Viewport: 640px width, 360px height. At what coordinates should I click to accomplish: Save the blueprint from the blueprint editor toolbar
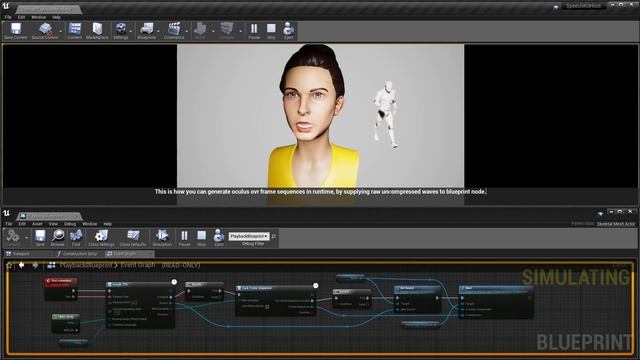pos(40,238)
